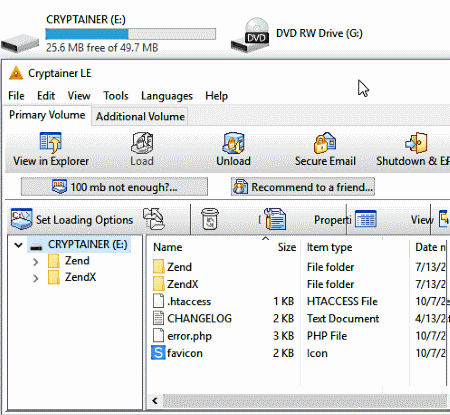The width and height of the screenshot is (450, 415).
Task: Open the Tools menu
Action: (x=116, y=96)
